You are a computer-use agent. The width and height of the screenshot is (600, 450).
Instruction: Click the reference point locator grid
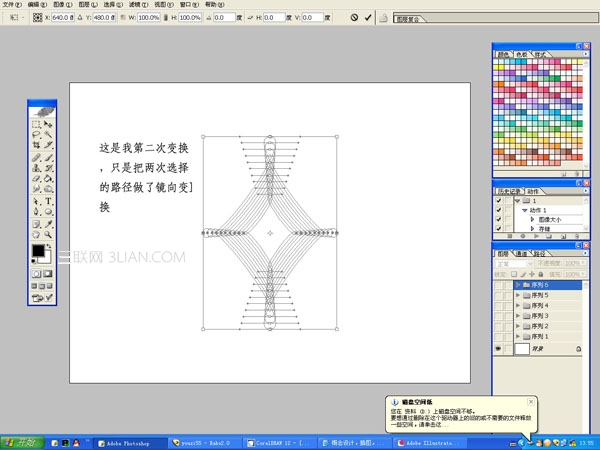pyautogui.click(x=37, y=17)
